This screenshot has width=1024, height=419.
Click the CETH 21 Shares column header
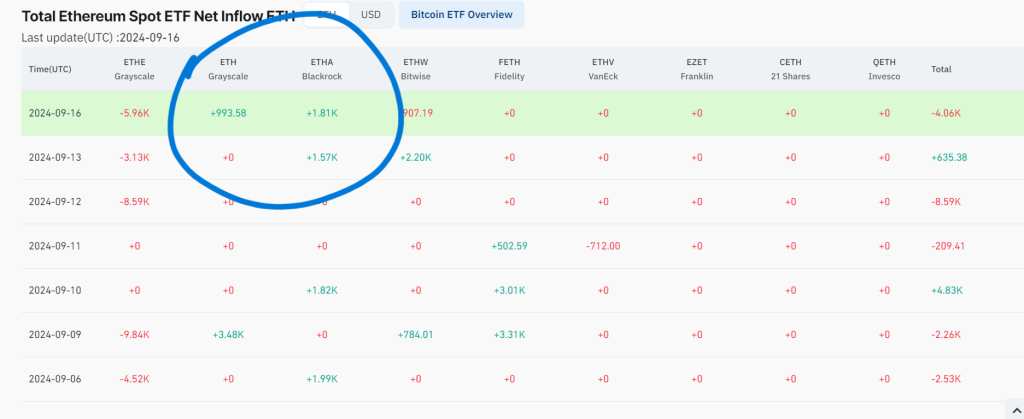pos(790,69)
